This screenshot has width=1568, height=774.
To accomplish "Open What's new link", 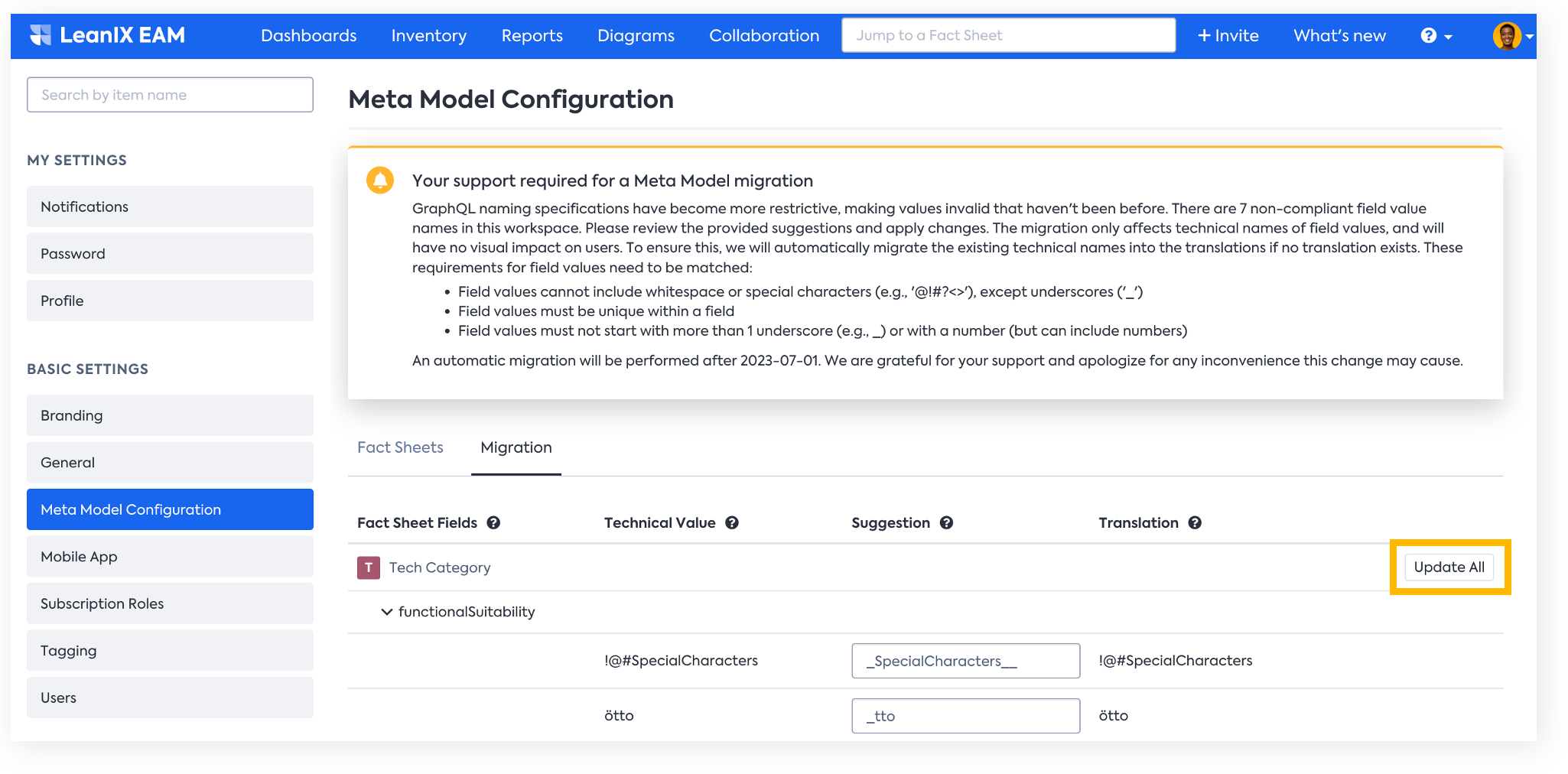I will [x=1339, y=36].
